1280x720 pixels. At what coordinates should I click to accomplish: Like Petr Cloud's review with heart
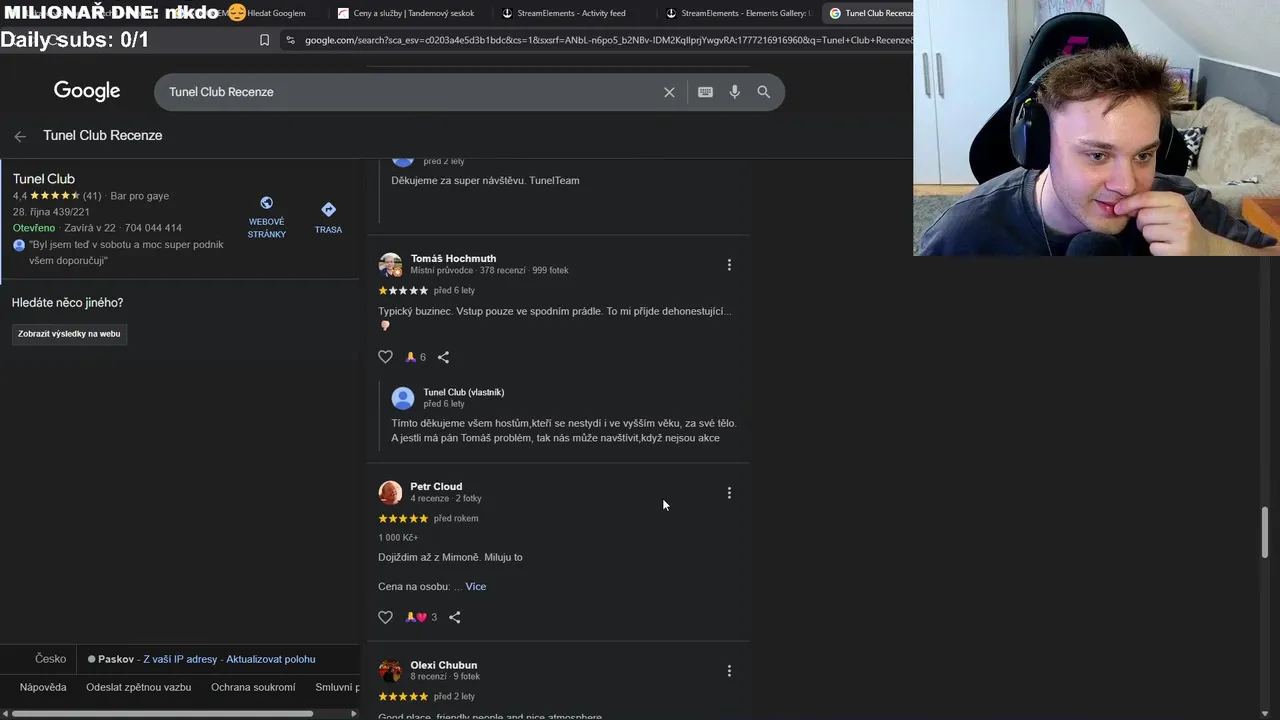point(385,617)
